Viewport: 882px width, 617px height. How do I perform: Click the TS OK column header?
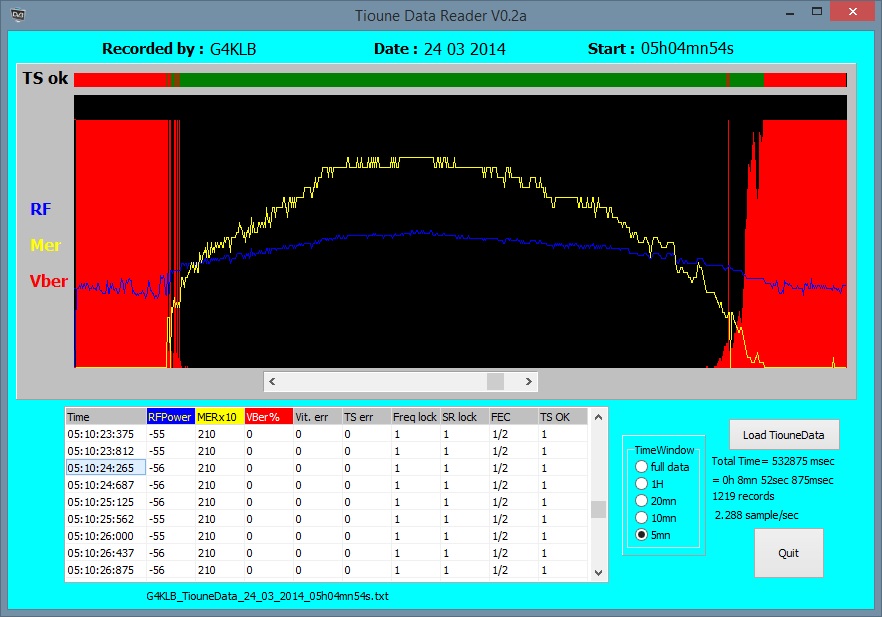click(562, 417)
